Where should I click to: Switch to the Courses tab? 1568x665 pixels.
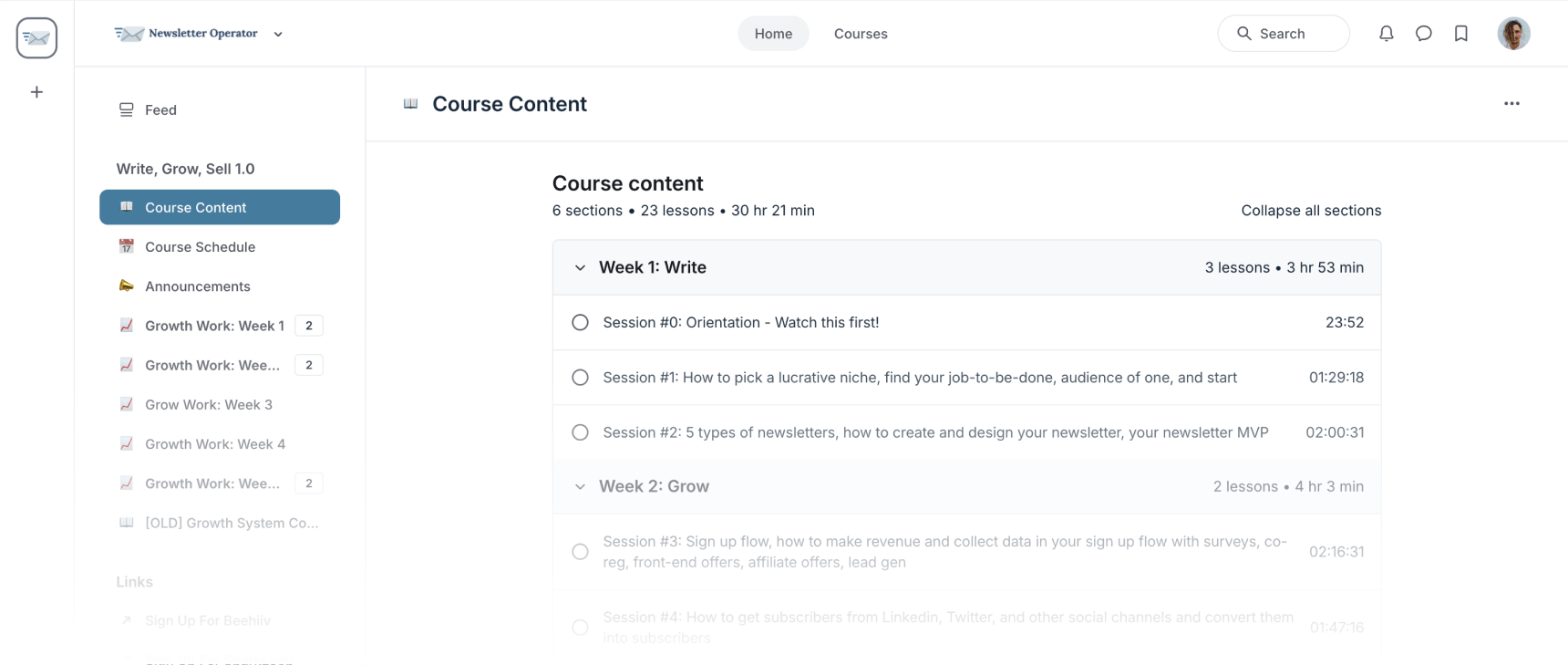(x=860, y=34)
